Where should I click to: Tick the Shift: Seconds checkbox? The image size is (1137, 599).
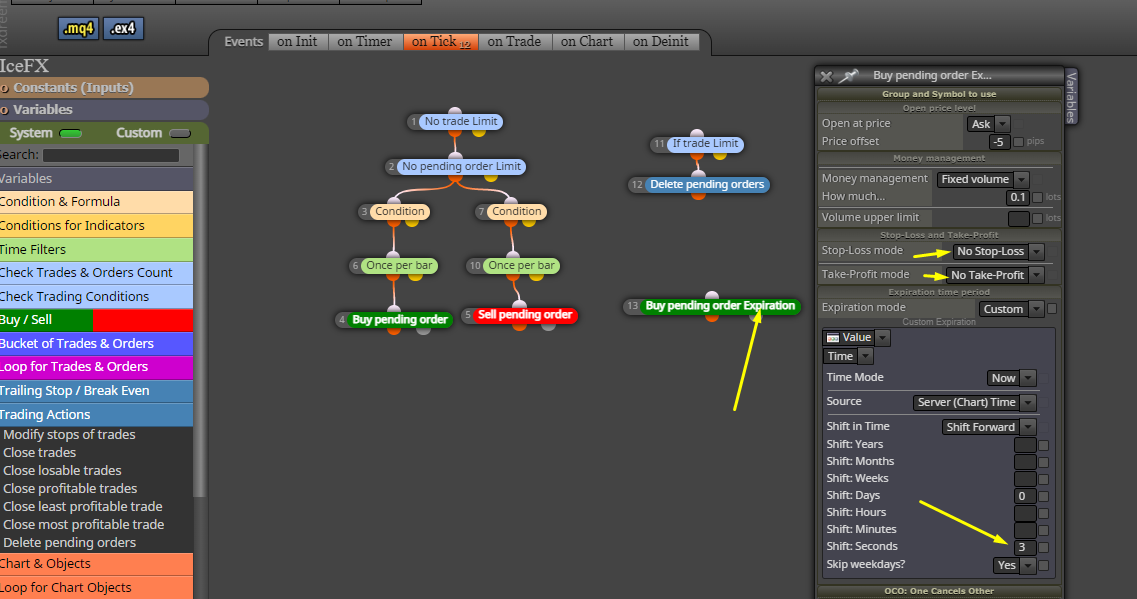point(1043,548)
